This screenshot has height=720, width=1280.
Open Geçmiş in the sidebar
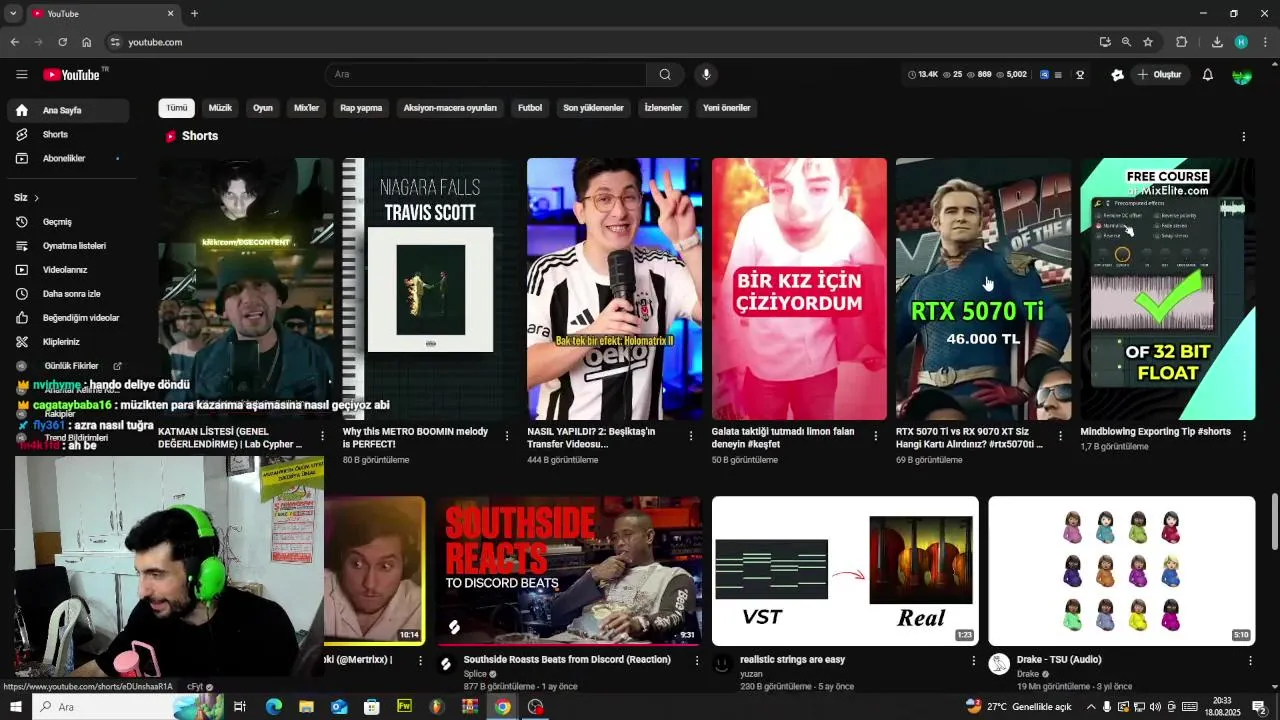pos(68,222)
